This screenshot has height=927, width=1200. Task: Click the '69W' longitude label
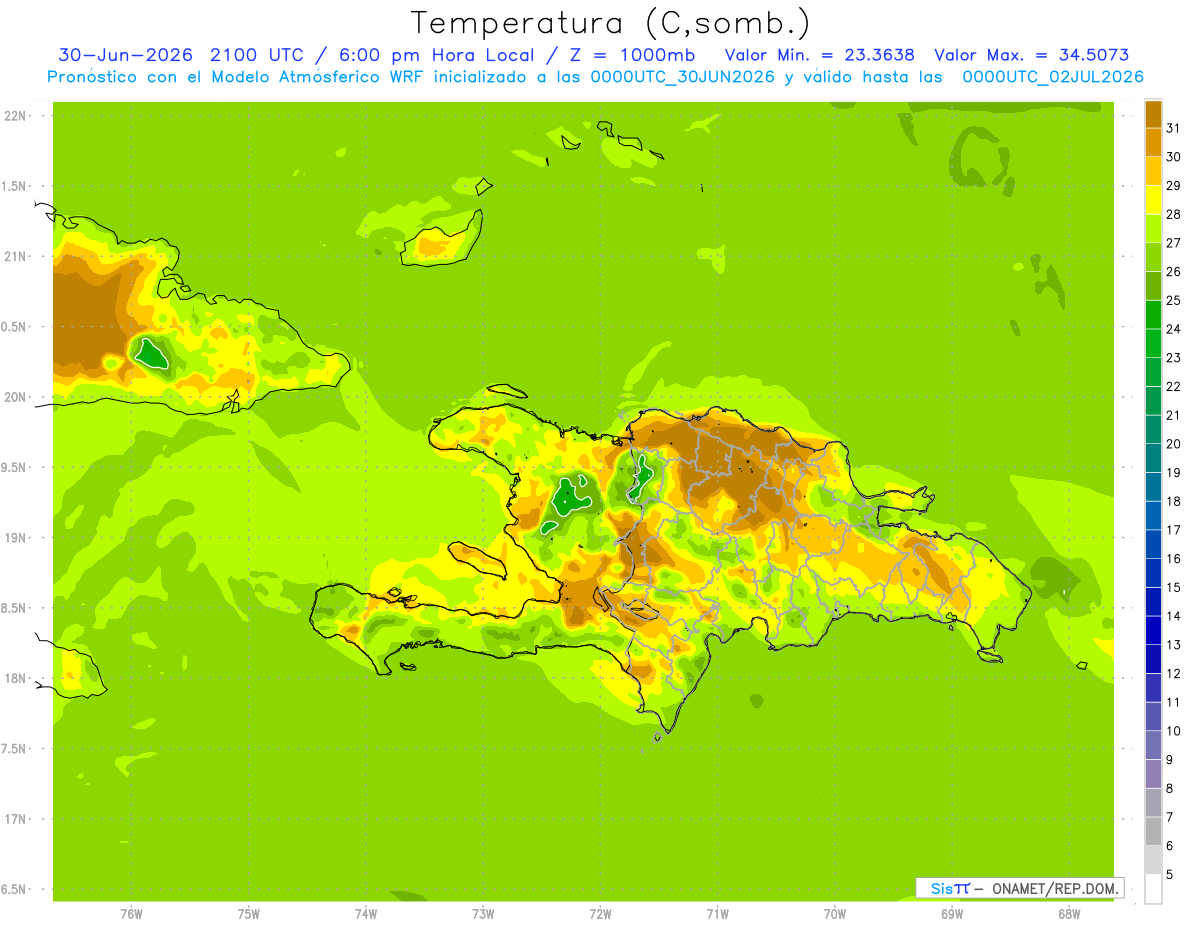pos(952,914)
